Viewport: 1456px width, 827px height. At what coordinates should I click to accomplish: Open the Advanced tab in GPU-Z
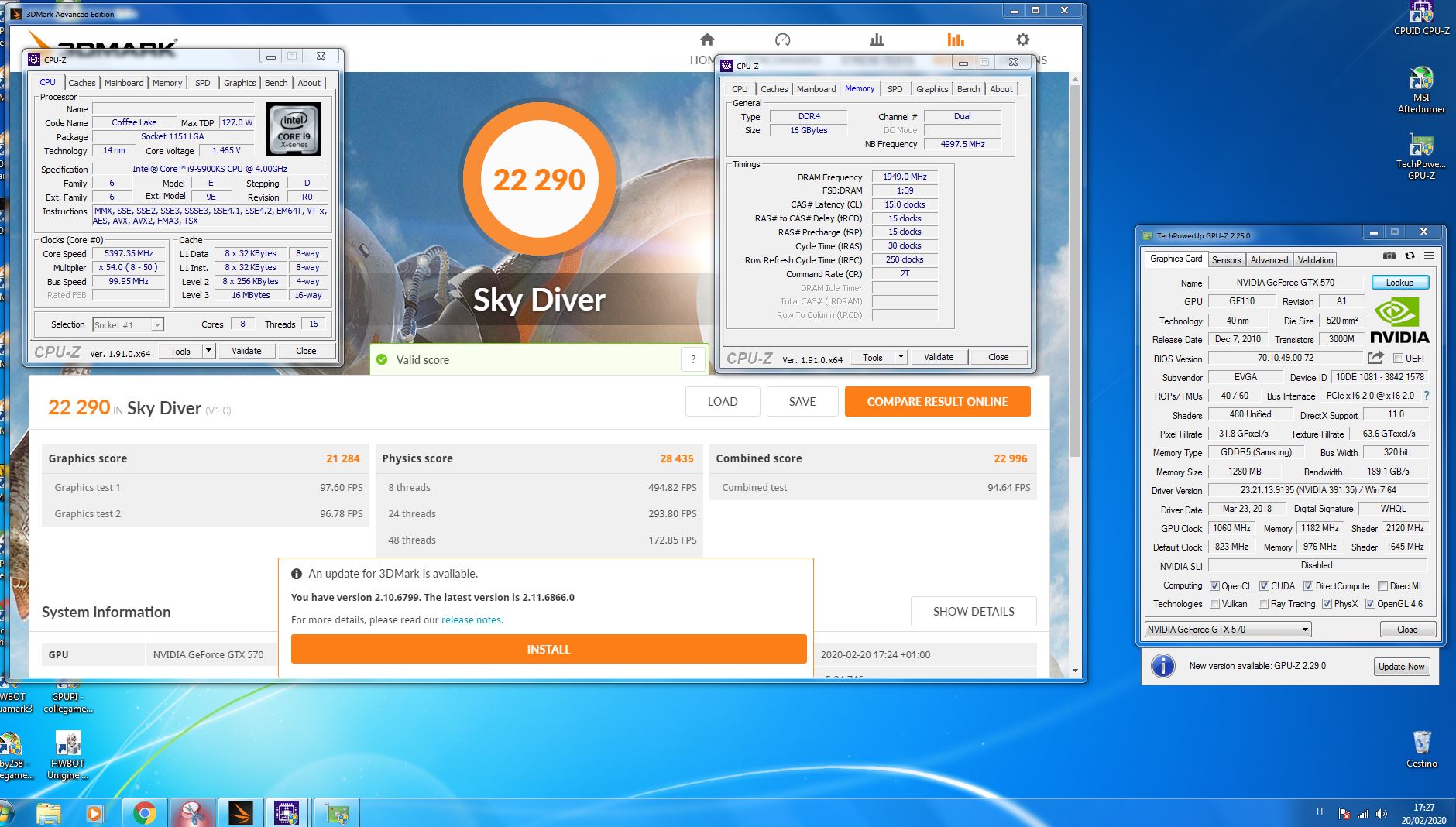click(1269, 260)
